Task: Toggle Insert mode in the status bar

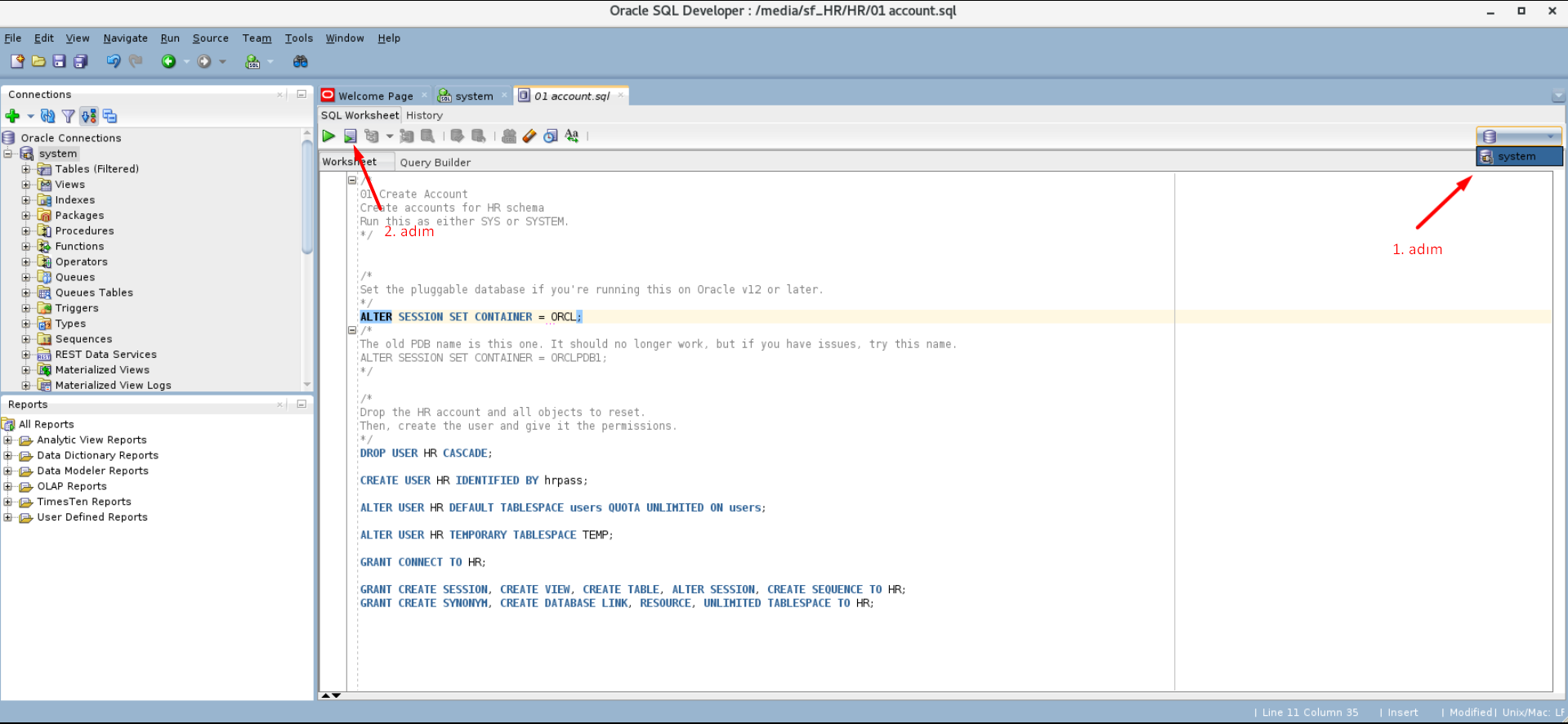Action: 1402,713
